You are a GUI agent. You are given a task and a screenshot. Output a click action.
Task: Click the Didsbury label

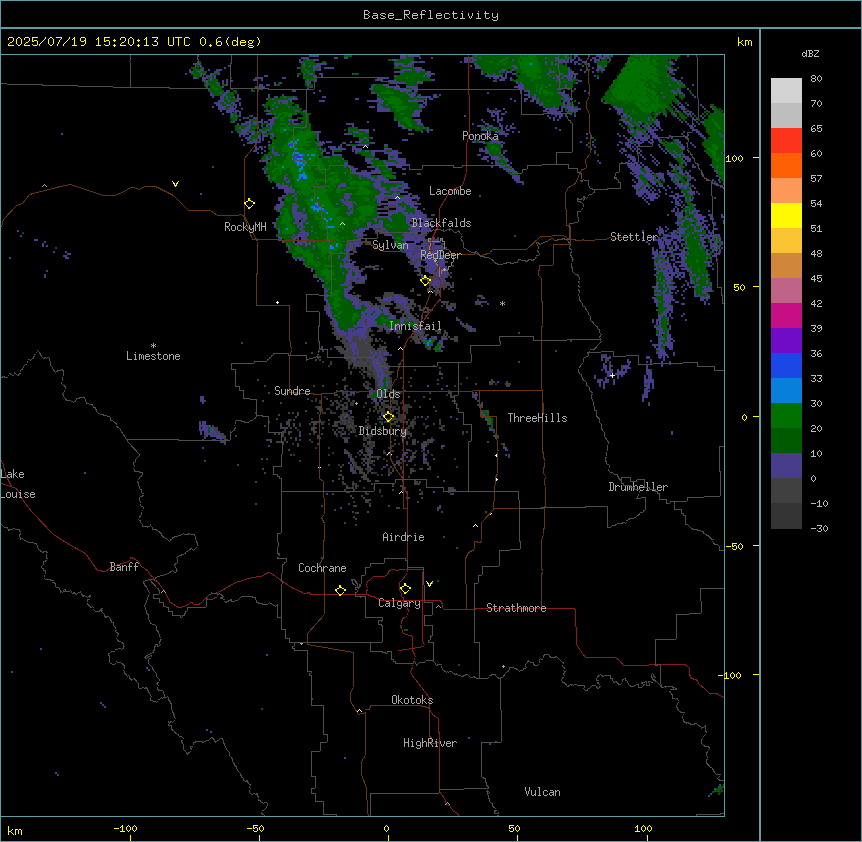click(383, 431)
